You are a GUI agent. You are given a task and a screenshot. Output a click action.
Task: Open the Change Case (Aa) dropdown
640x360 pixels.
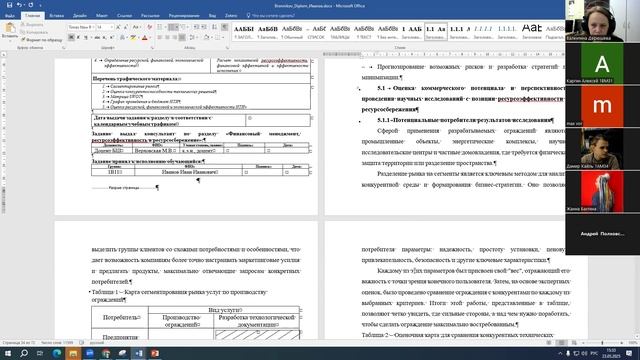point(136,27)
